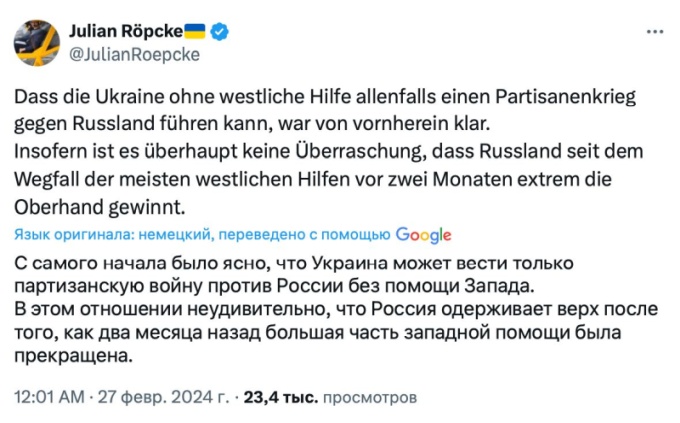
Task: Click the Google logo in the translation notice
Action: click(x=424, y=234)
